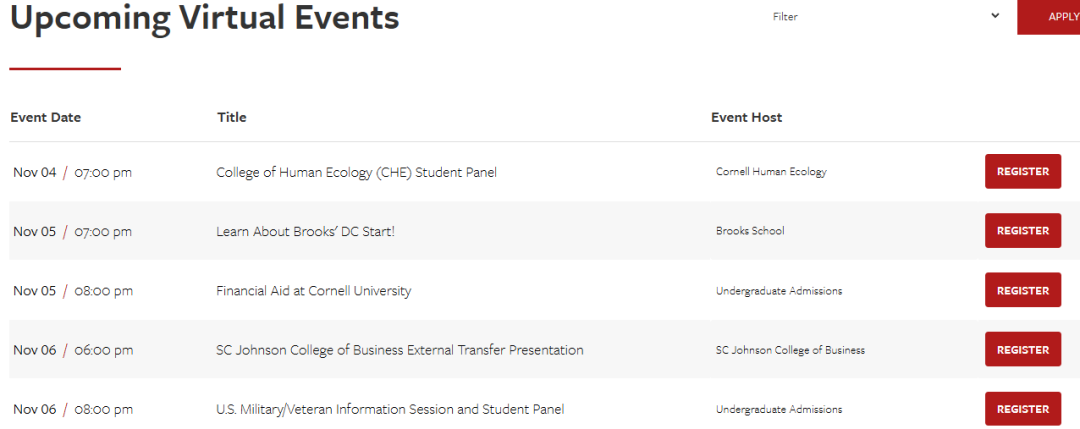Click the Upcoming Virtual Events heading
Viewport: 1080px width, 429px height.
pos(204,18)
